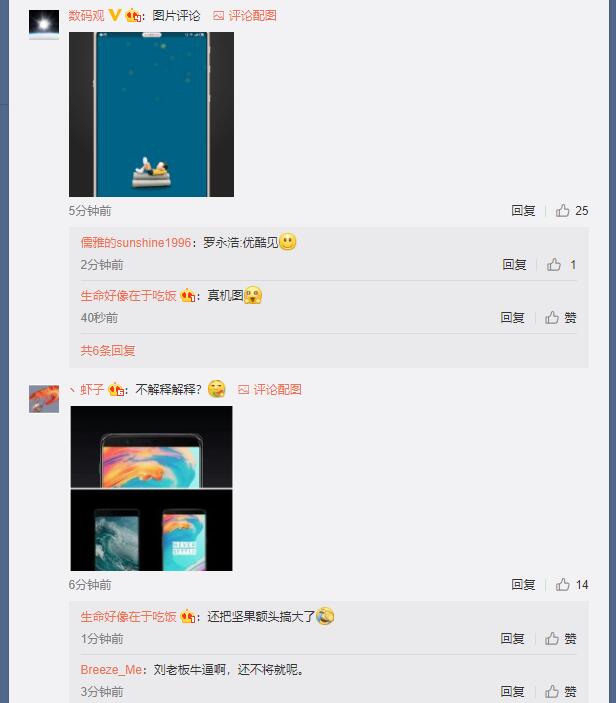Reply to Breeze_Me's comment

512,691
